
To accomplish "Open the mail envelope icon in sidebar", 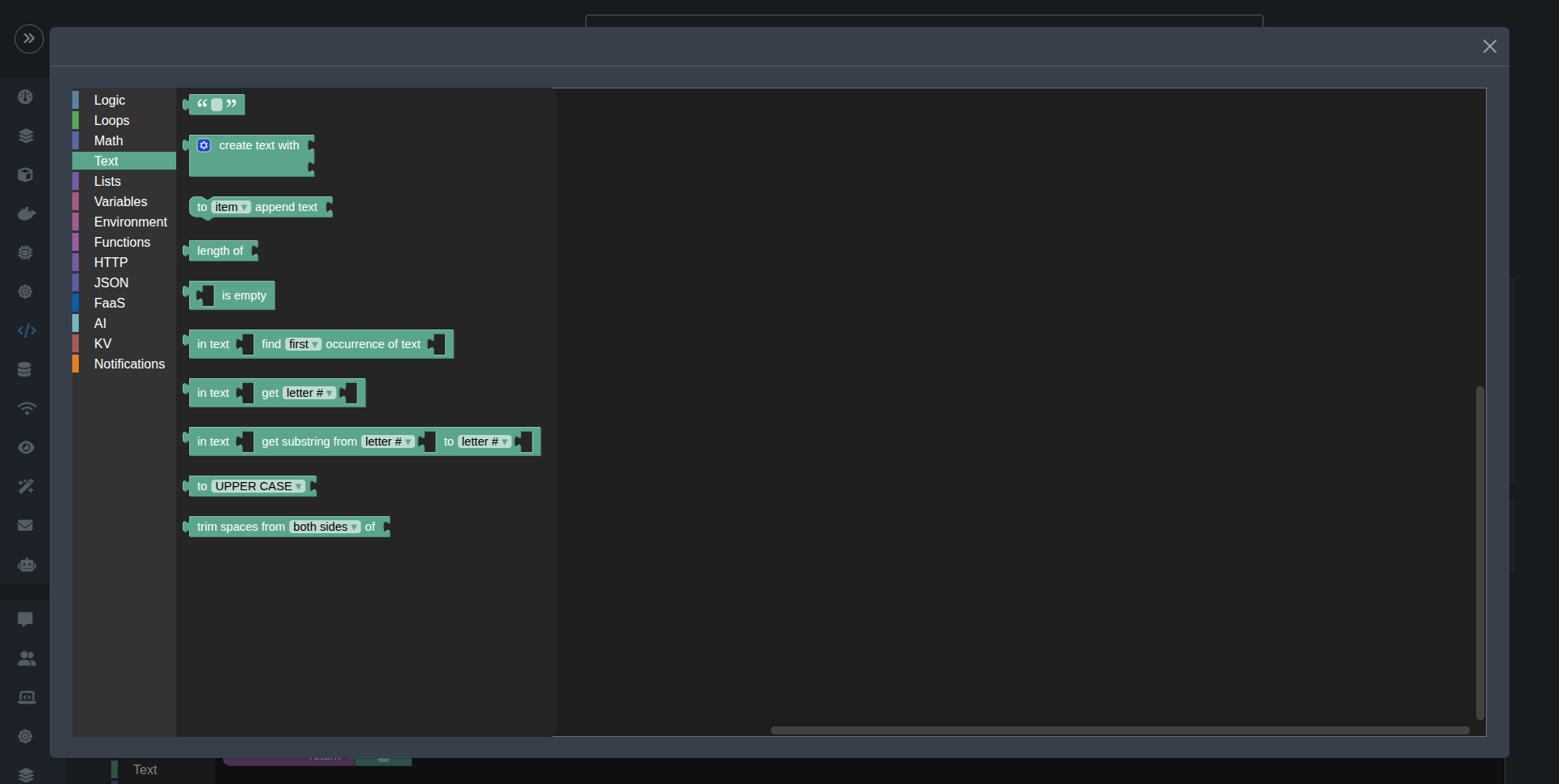I will click(26, 525).
